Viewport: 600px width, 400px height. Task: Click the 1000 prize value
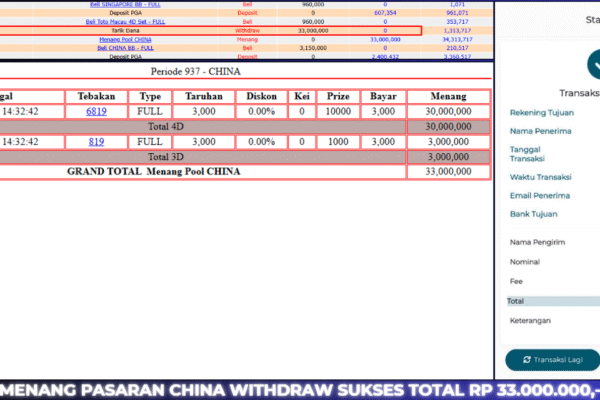coord(338,142)
